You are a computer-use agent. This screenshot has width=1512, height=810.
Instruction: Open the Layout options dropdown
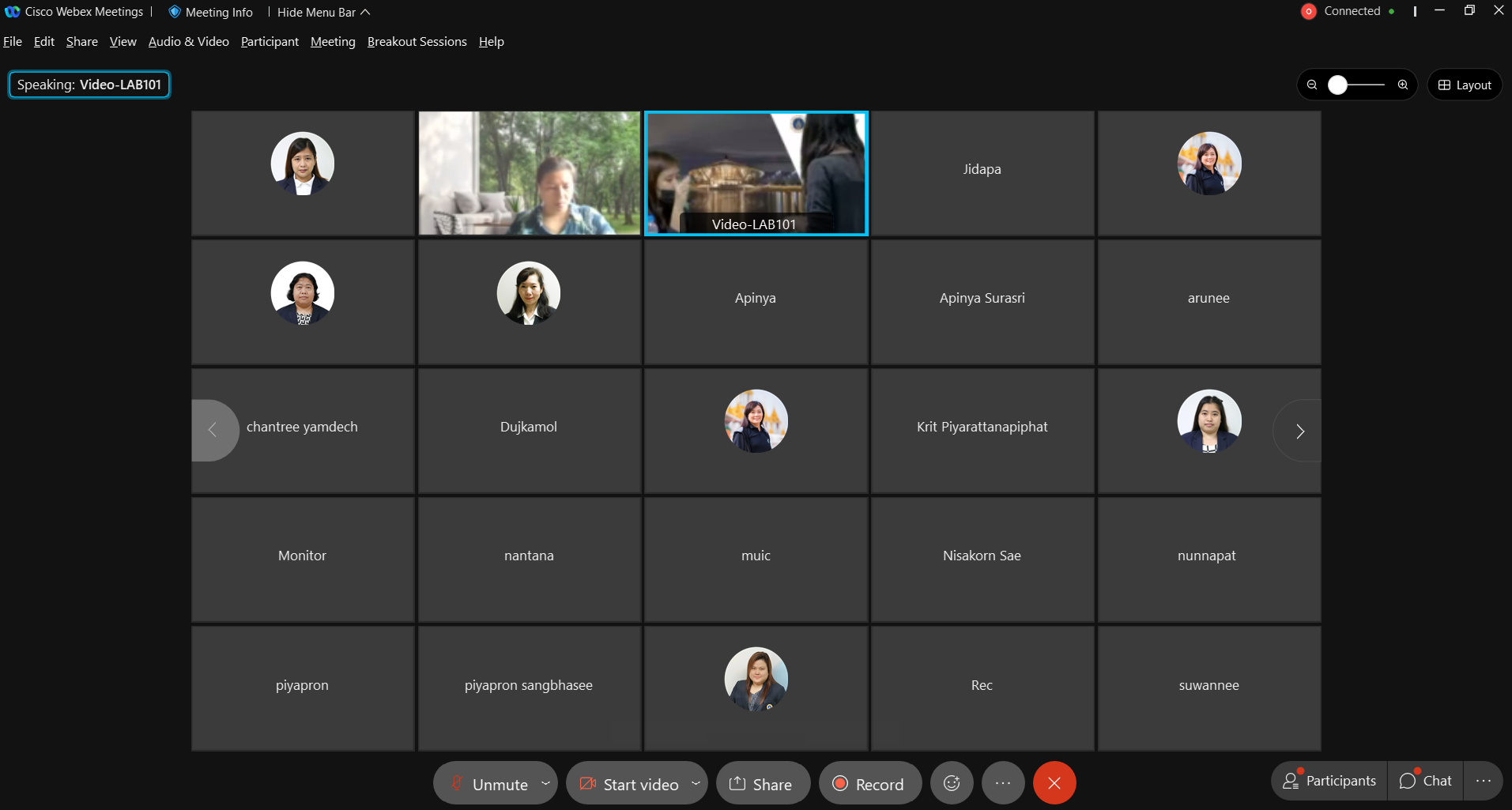pos(1465,85)
